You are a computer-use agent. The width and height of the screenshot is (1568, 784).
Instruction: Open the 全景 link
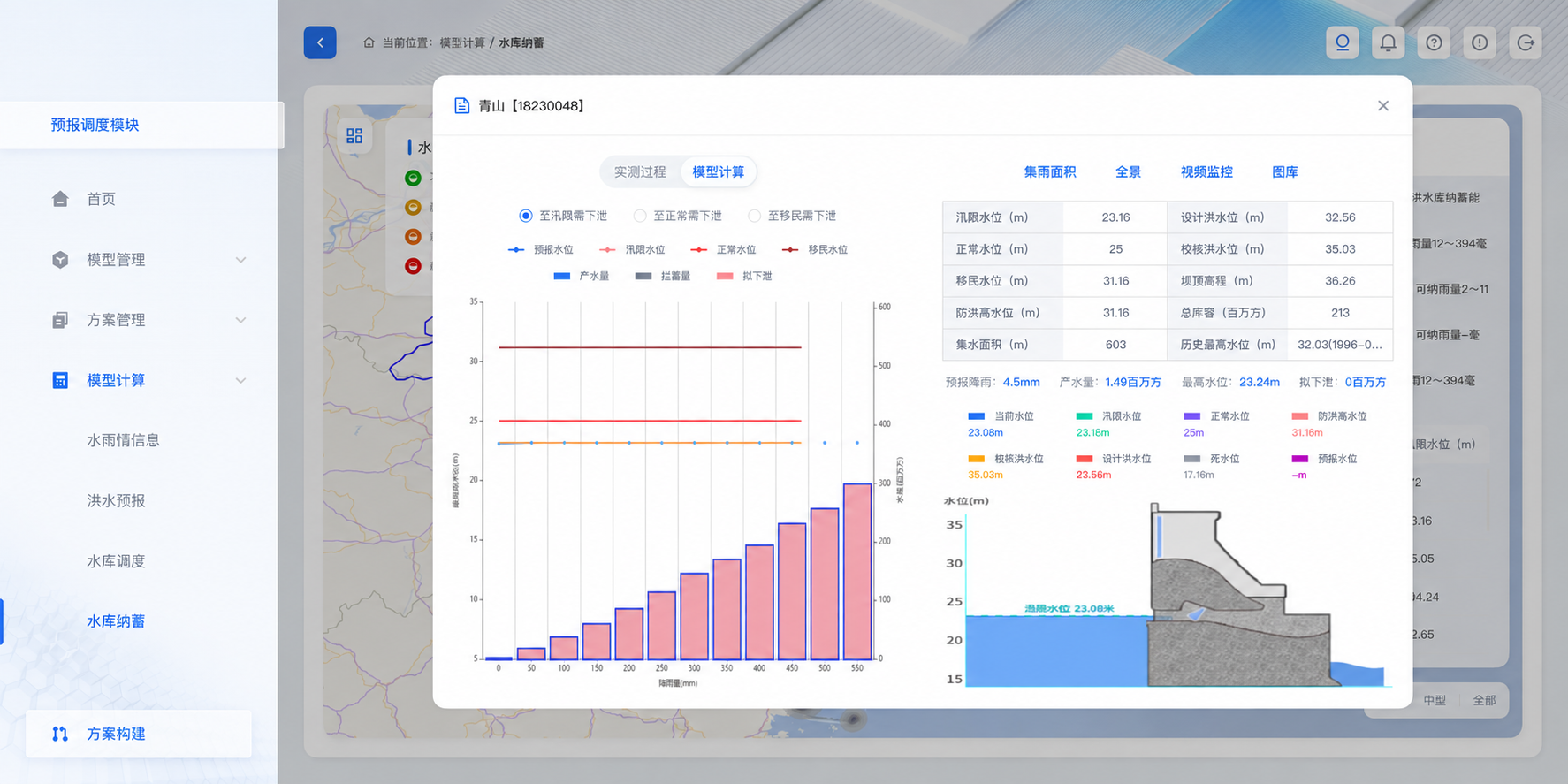click(x=1128, y=171)
